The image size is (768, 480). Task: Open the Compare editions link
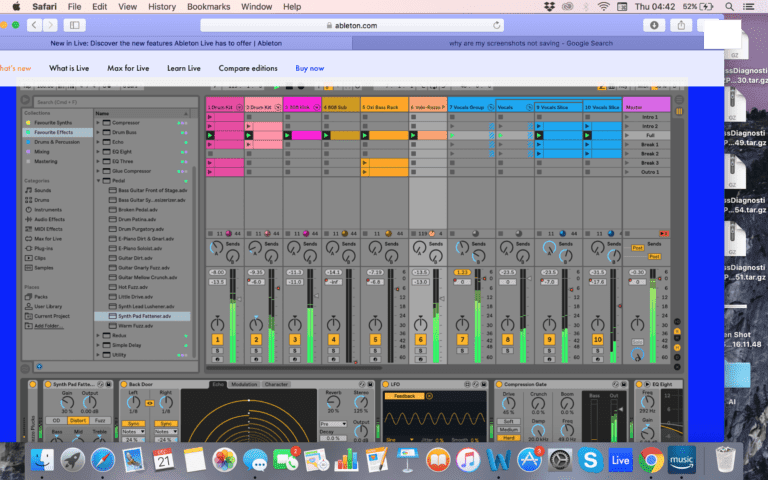[x=248, y=68]
